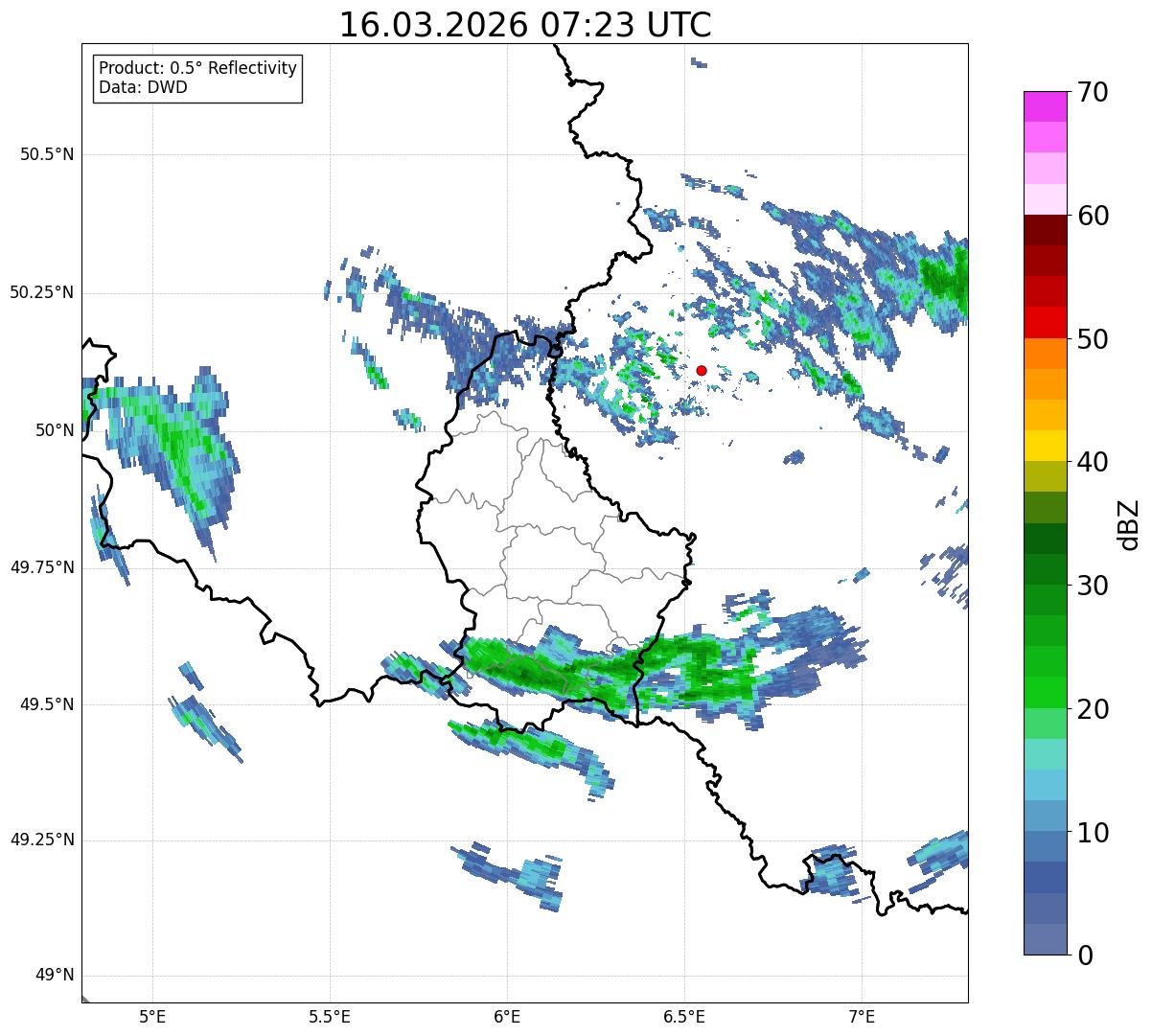This screenshot has height=1036, width=1152.
Task: Click the 5.5°E longitude tick label
Action: [x=330, y=1016]
